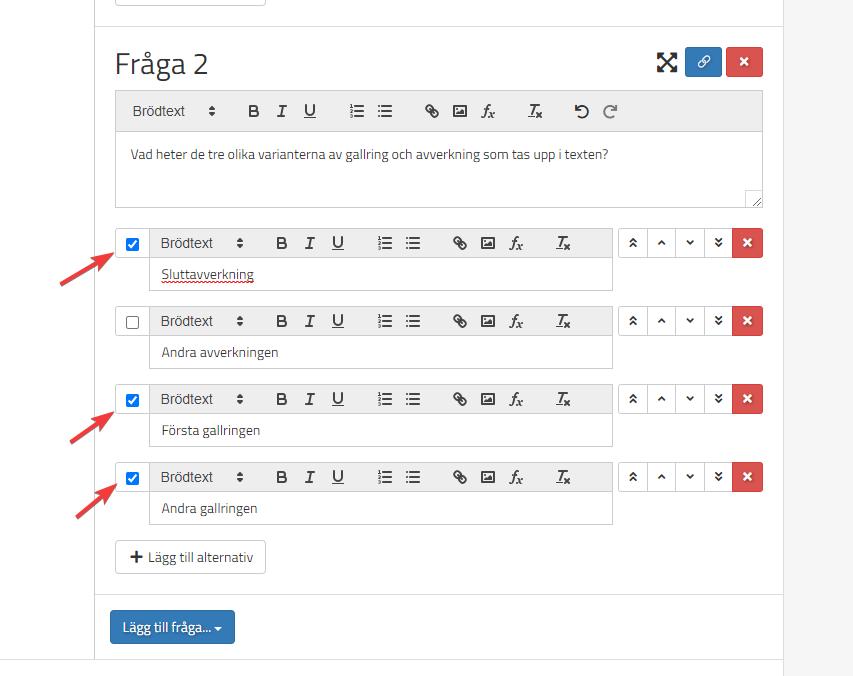The width and height of the screenshot is (853, 676).
Task: Remove the Andra gallringen answer option
Action: 747,477
